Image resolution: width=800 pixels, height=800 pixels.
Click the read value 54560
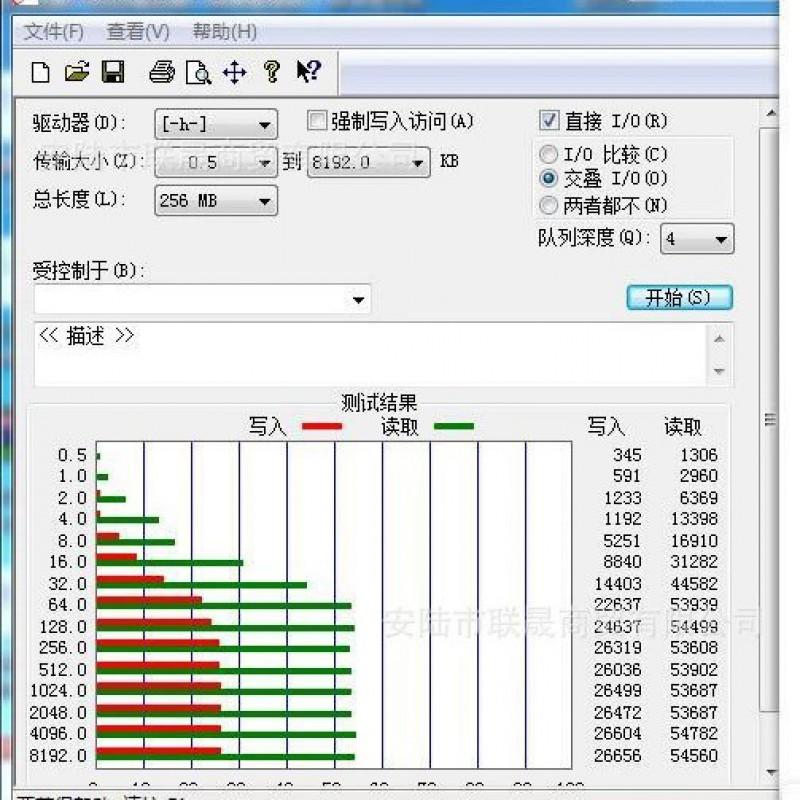(x=694, y=755)
